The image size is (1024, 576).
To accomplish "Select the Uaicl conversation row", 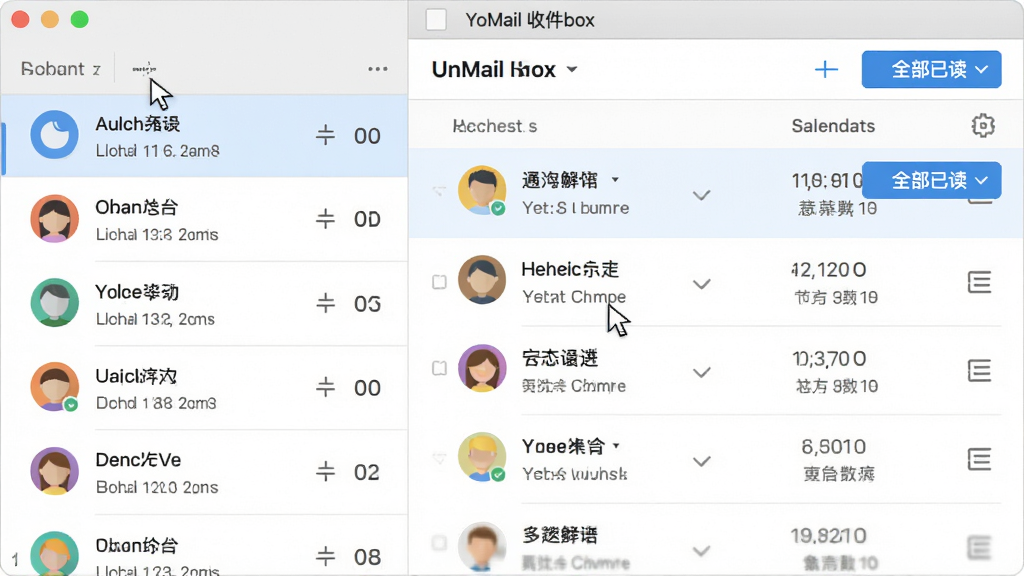I will pyautogui.click(x=204, y=387).
